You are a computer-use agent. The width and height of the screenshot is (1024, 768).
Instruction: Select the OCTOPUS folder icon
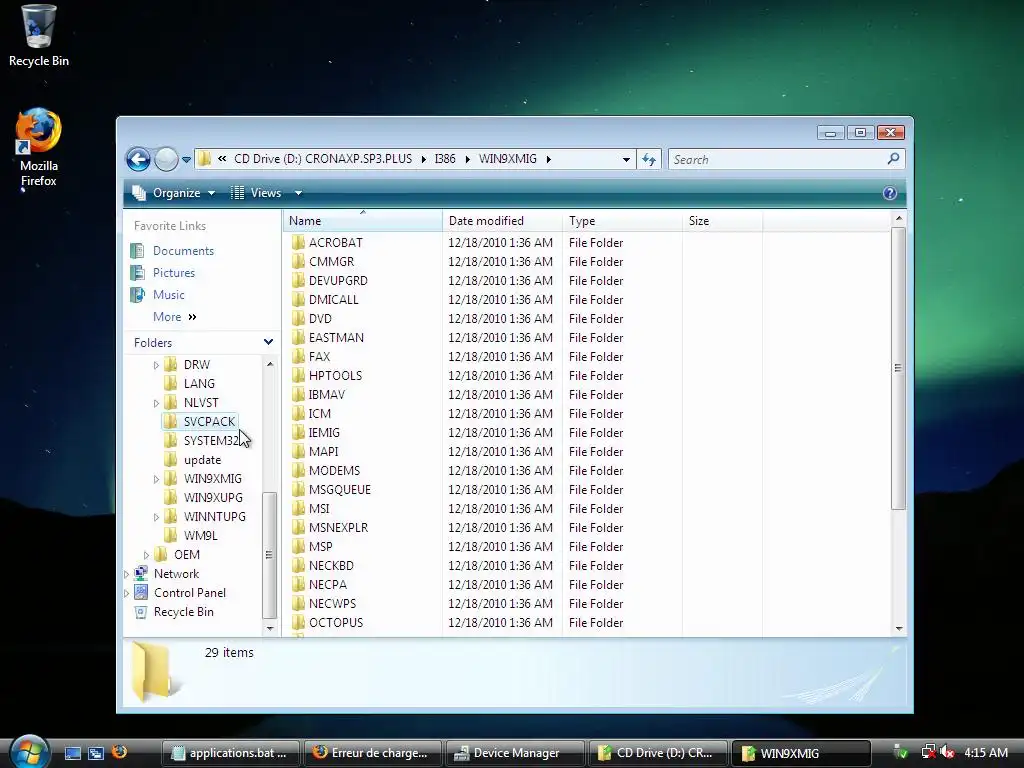(298, 622)
